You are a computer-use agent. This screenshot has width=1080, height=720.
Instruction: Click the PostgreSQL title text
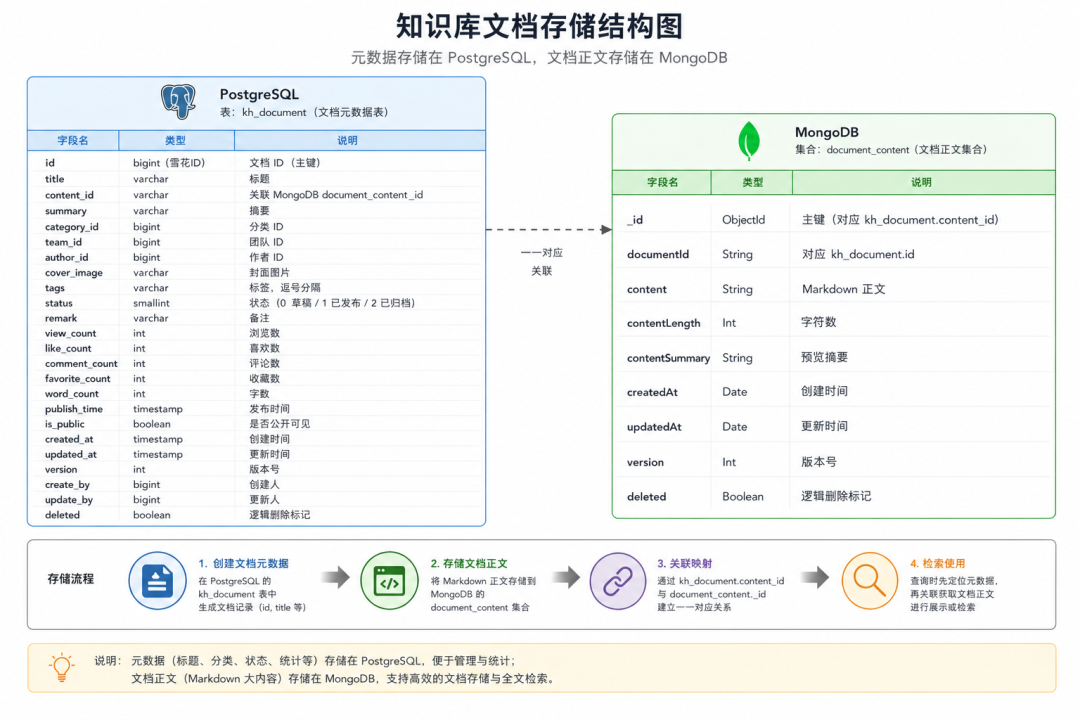coord(259,94)
